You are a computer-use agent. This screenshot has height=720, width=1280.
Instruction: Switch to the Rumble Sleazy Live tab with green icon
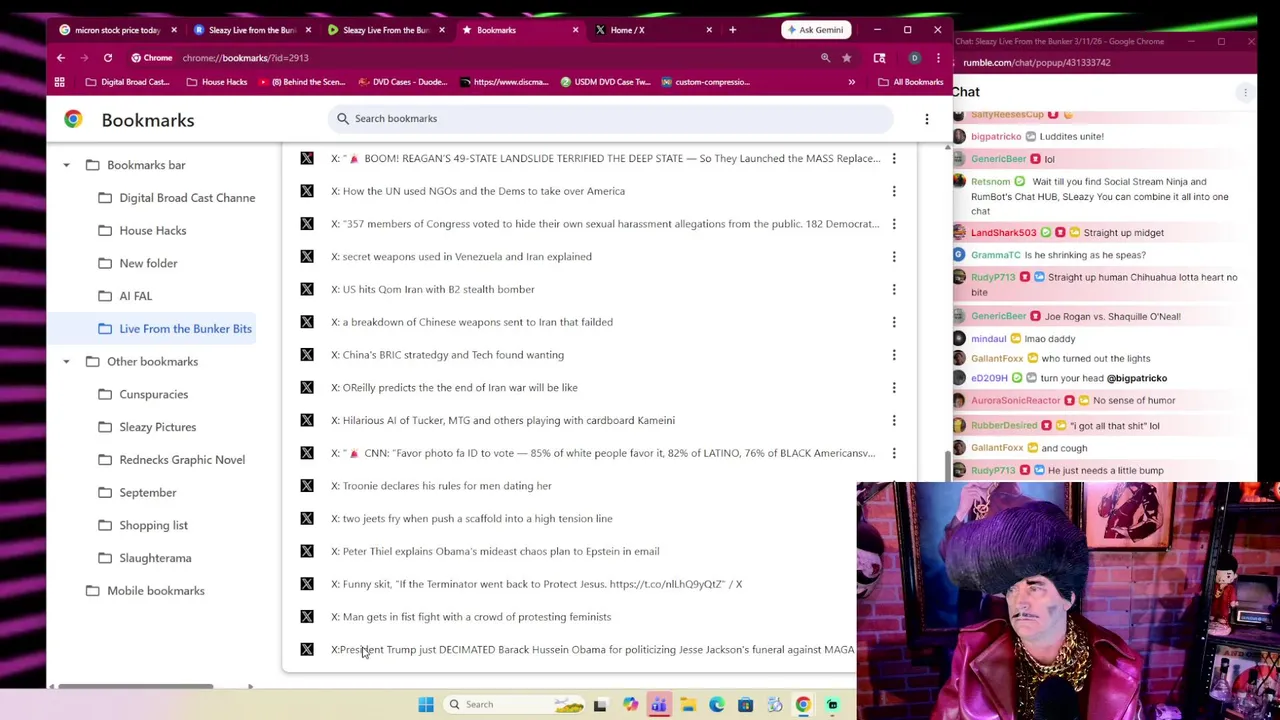383,30
